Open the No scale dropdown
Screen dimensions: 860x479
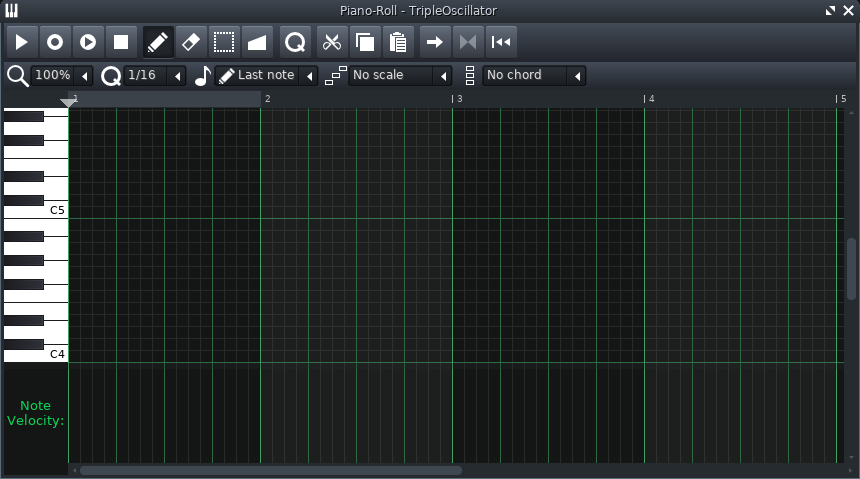pyautogui.click(x=400, y=76)
